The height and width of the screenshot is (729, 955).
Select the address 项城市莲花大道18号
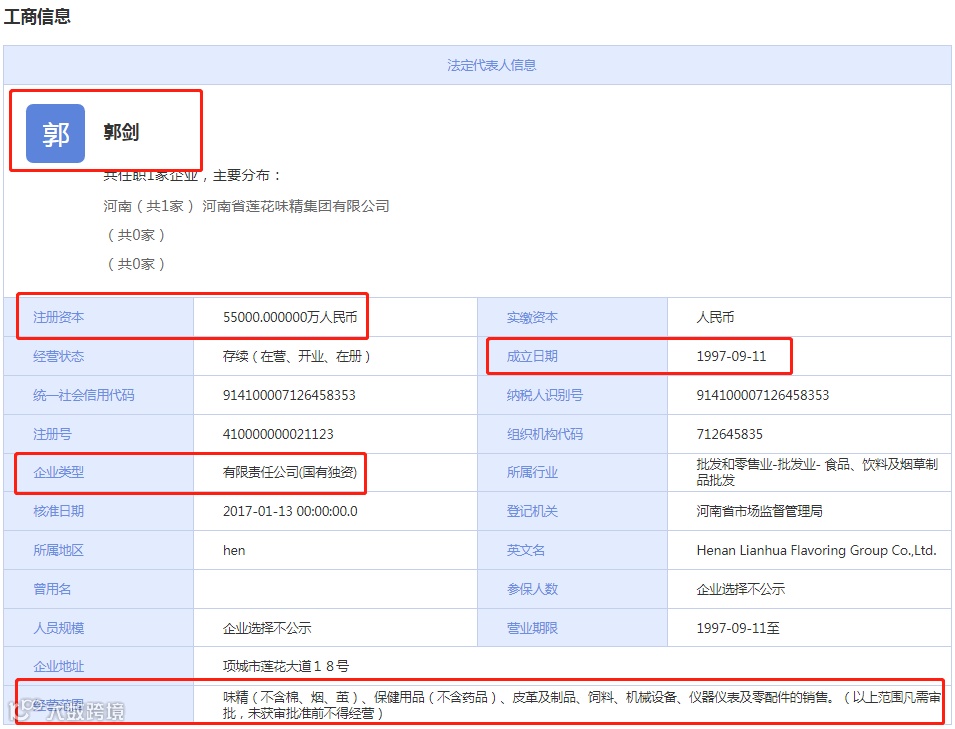click(286, 666)
